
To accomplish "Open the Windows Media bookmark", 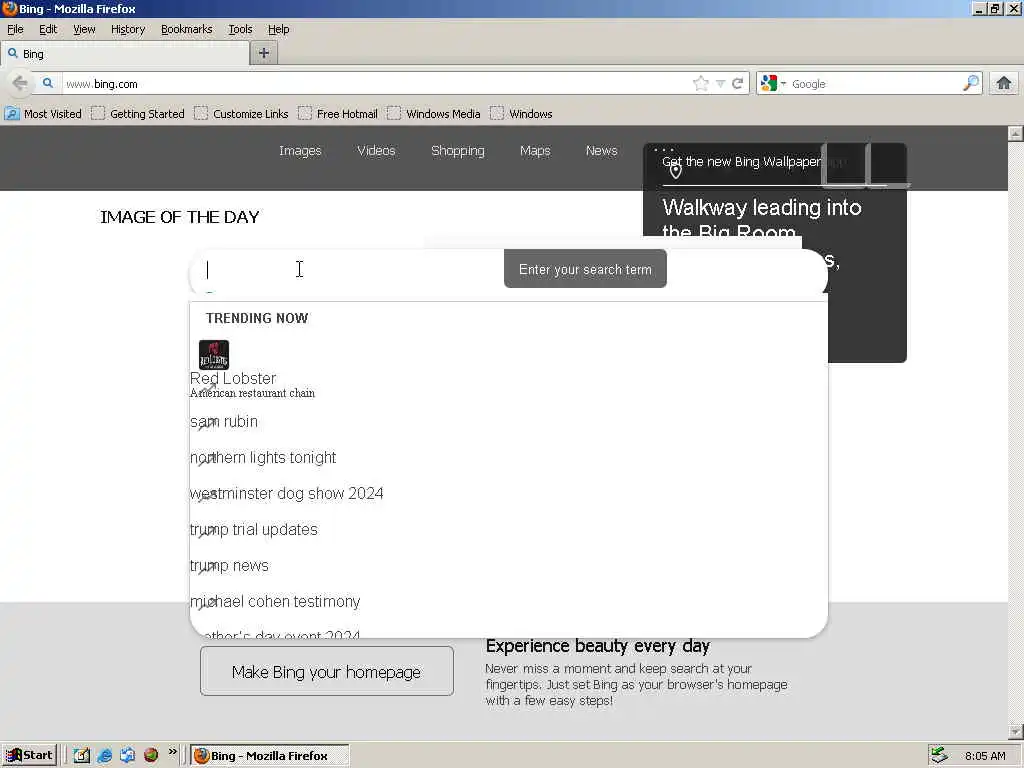I will (x=434, y=114).
